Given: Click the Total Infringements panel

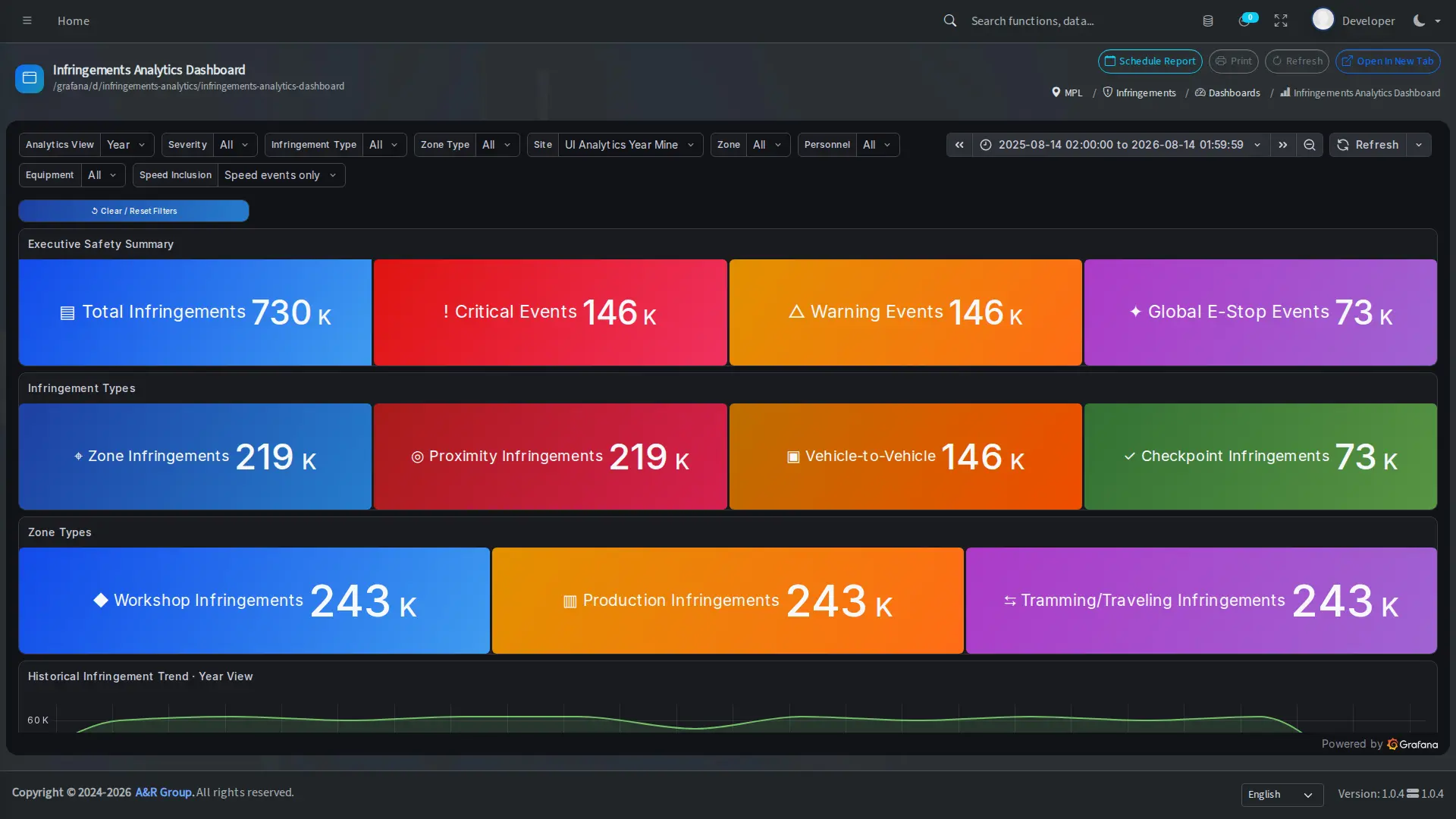Looking at the screenshot, I should 195,312.
